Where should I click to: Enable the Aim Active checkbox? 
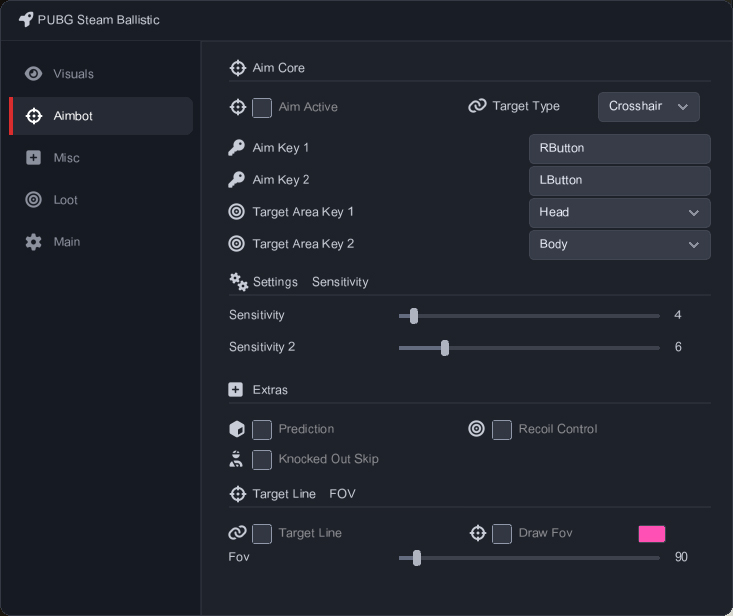coord(262,108)
